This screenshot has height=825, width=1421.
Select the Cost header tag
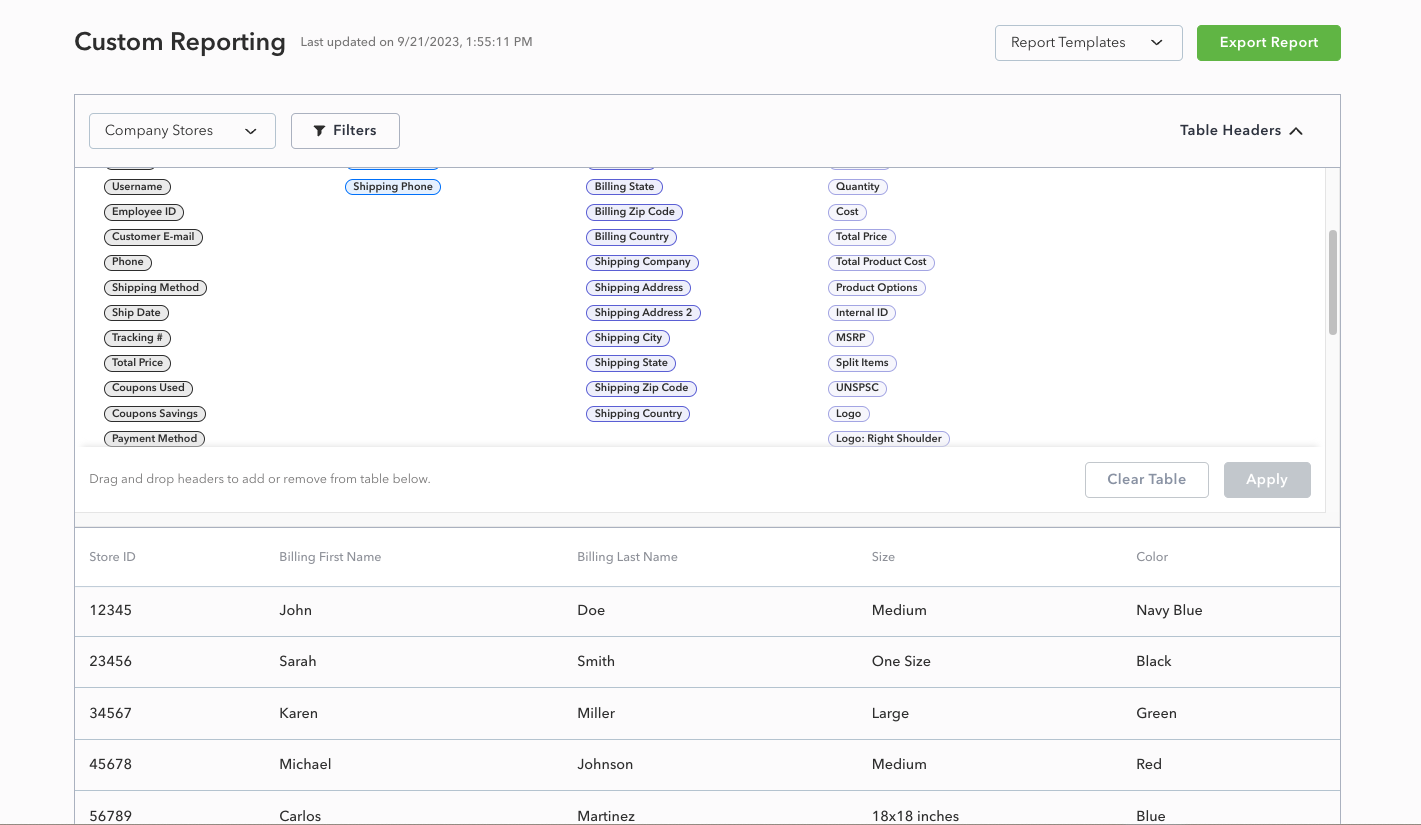pos(847,212)
